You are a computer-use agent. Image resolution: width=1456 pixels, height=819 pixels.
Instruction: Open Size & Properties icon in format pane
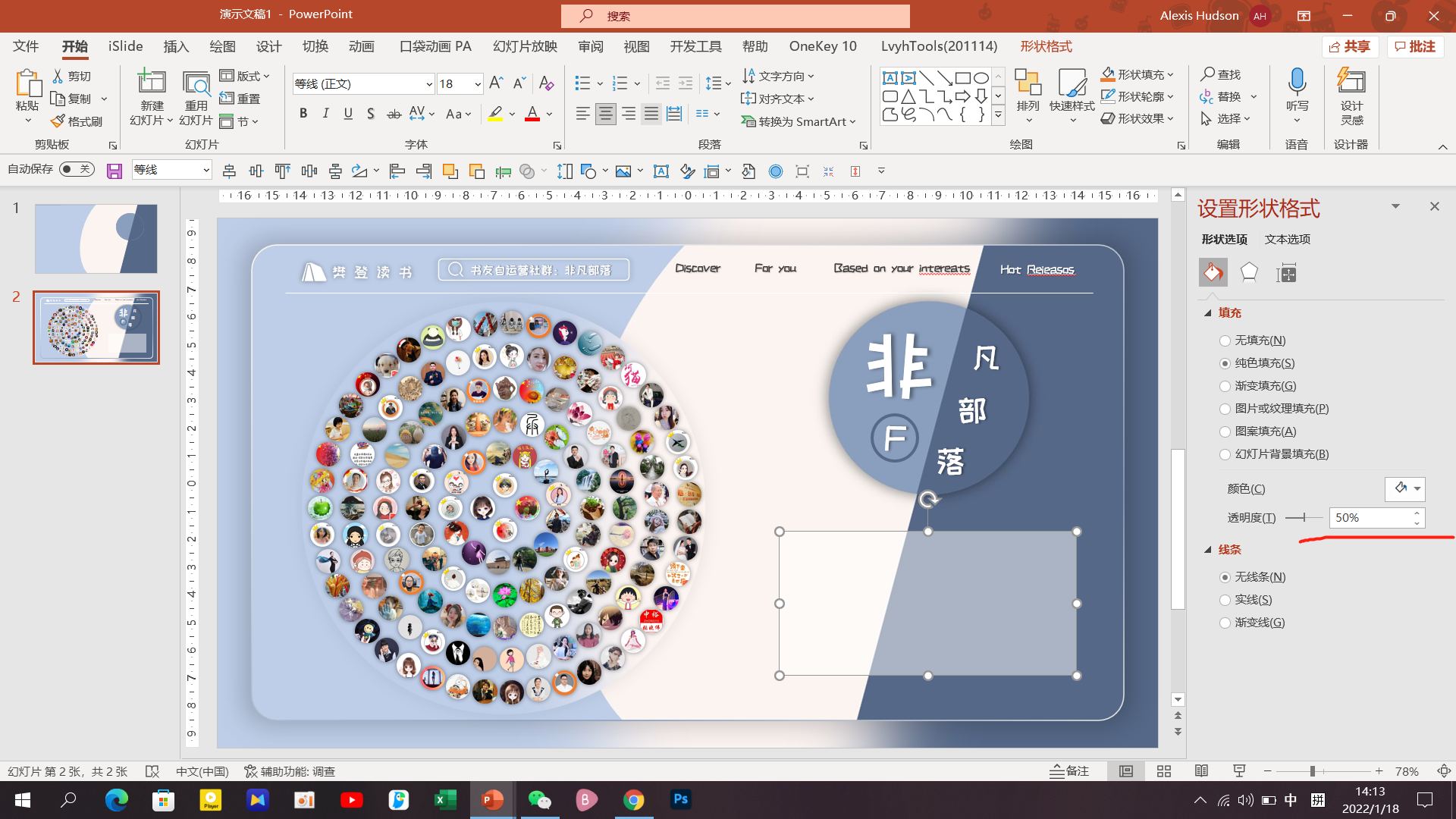click(x=1286, y=272)
